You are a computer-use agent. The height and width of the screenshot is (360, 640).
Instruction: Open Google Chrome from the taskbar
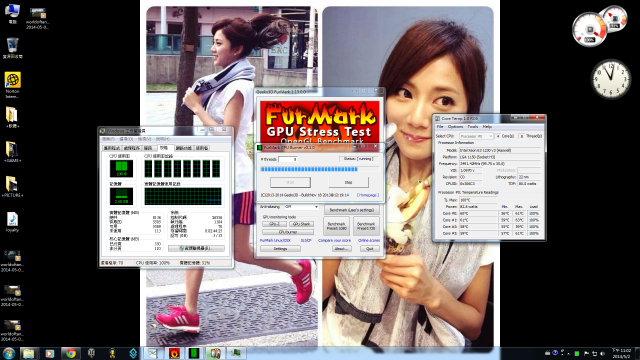pos(71,353)
